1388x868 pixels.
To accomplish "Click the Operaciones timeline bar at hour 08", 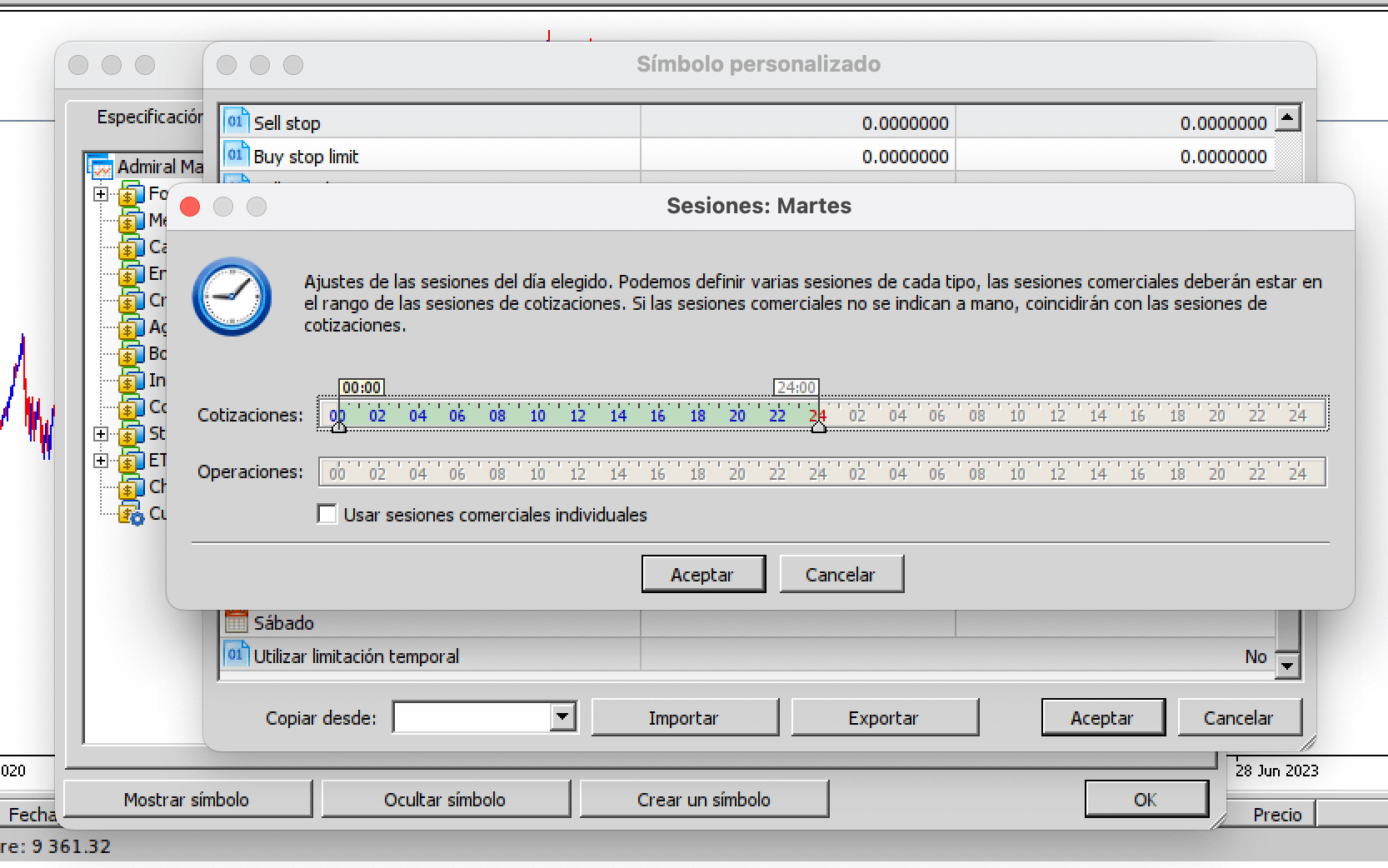I will pos(497,473).
